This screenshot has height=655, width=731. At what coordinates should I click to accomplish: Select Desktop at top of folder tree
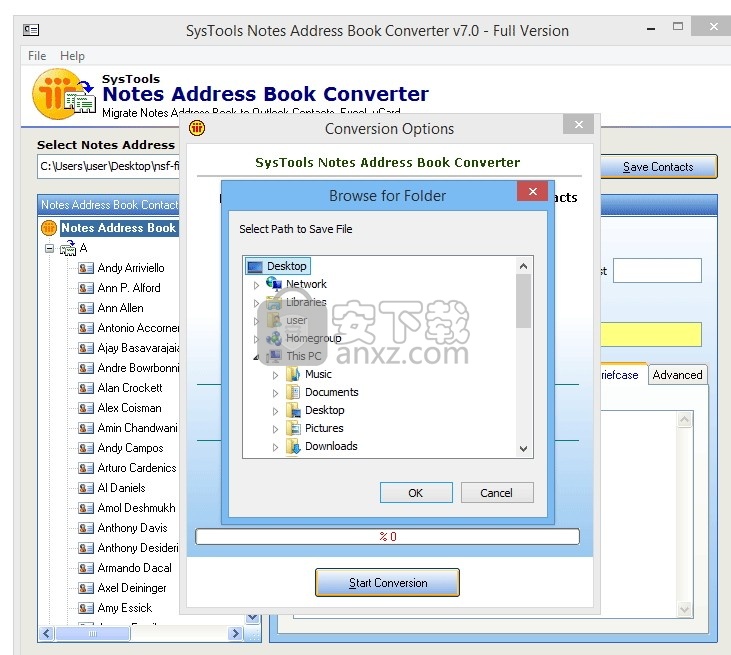(x=277, y=266)
